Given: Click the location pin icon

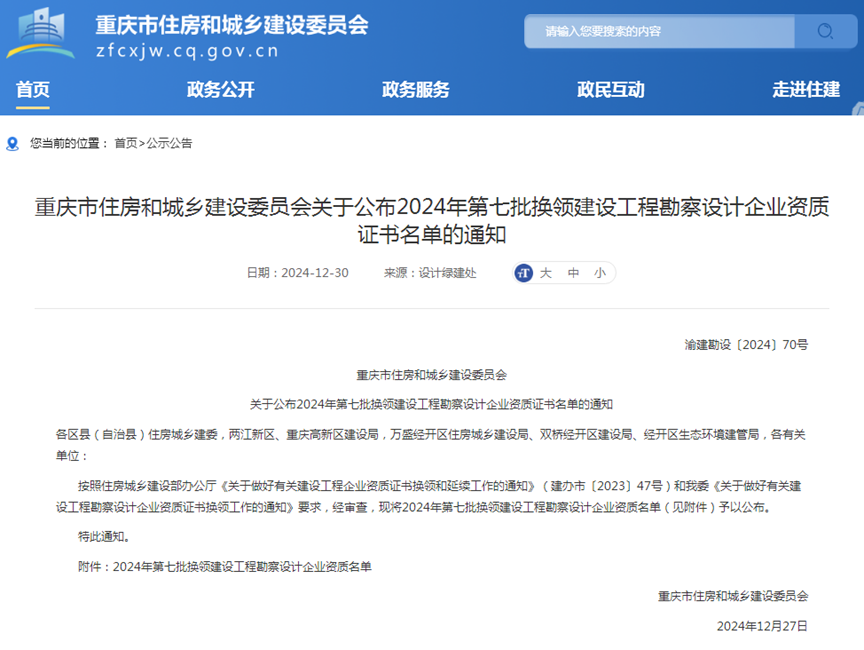Looking at the screenshot, I should click(x=12, y=144).
